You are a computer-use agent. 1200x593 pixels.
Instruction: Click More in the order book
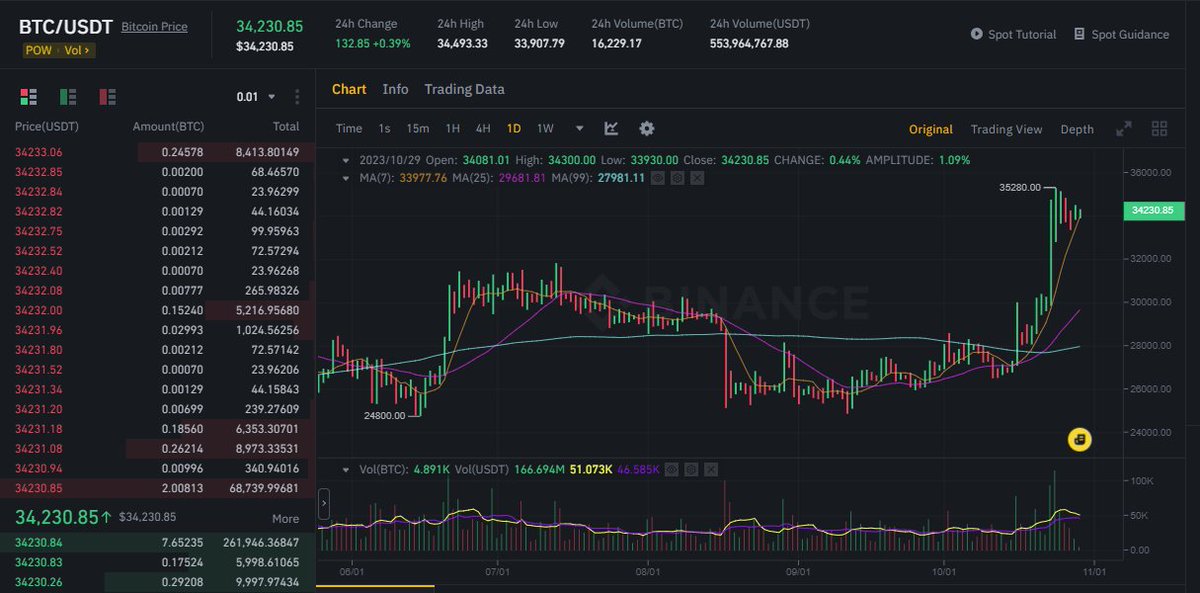285,519
